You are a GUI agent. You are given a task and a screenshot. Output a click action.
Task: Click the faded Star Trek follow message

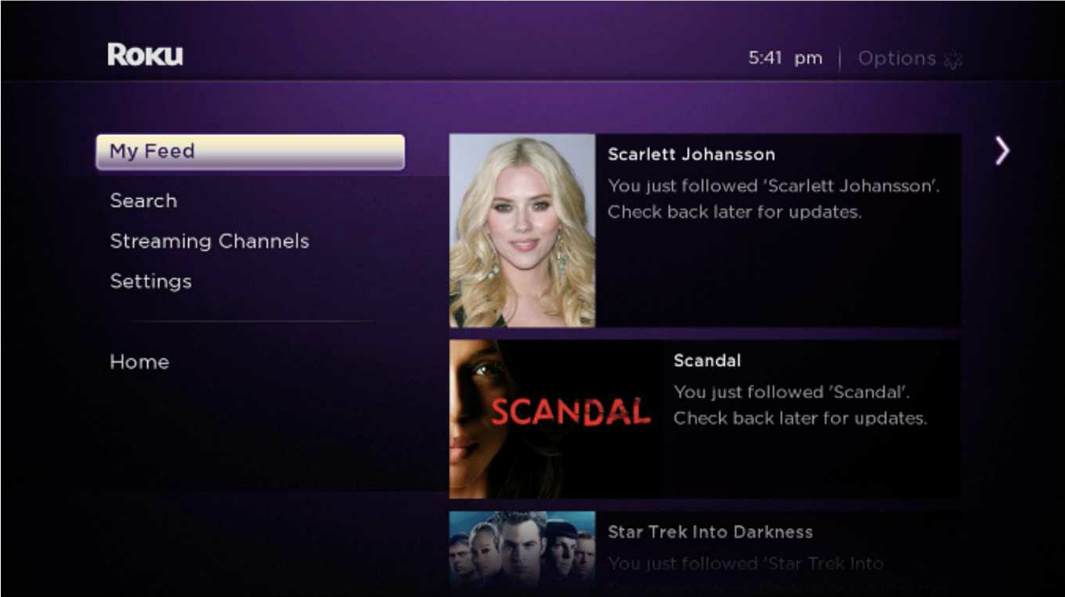coord(745,564)
